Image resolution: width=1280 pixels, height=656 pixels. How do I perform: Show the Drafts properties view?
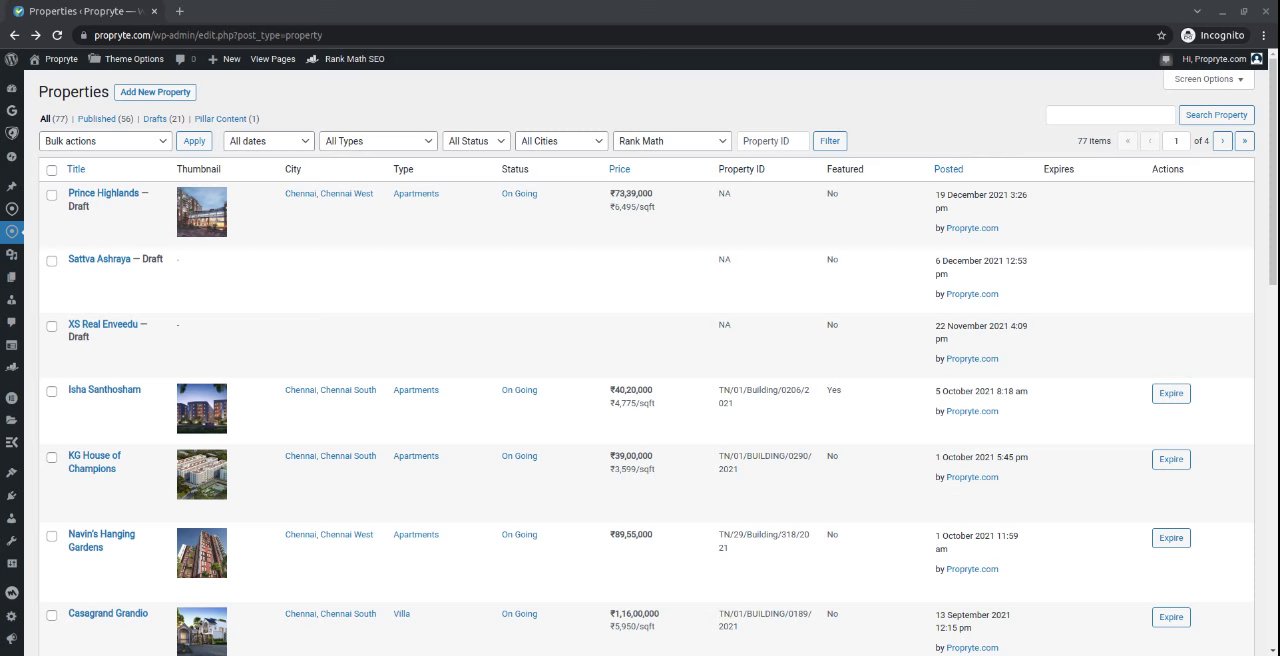pos(155,119)
